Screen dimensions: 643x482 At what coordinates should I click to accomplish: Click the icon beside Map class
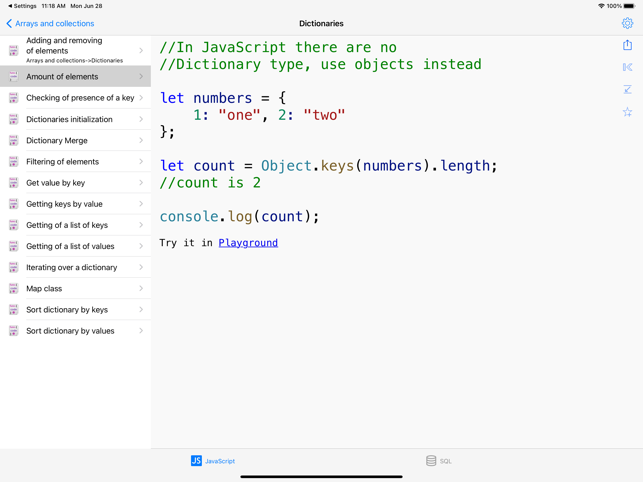click(x=13, y=289)
